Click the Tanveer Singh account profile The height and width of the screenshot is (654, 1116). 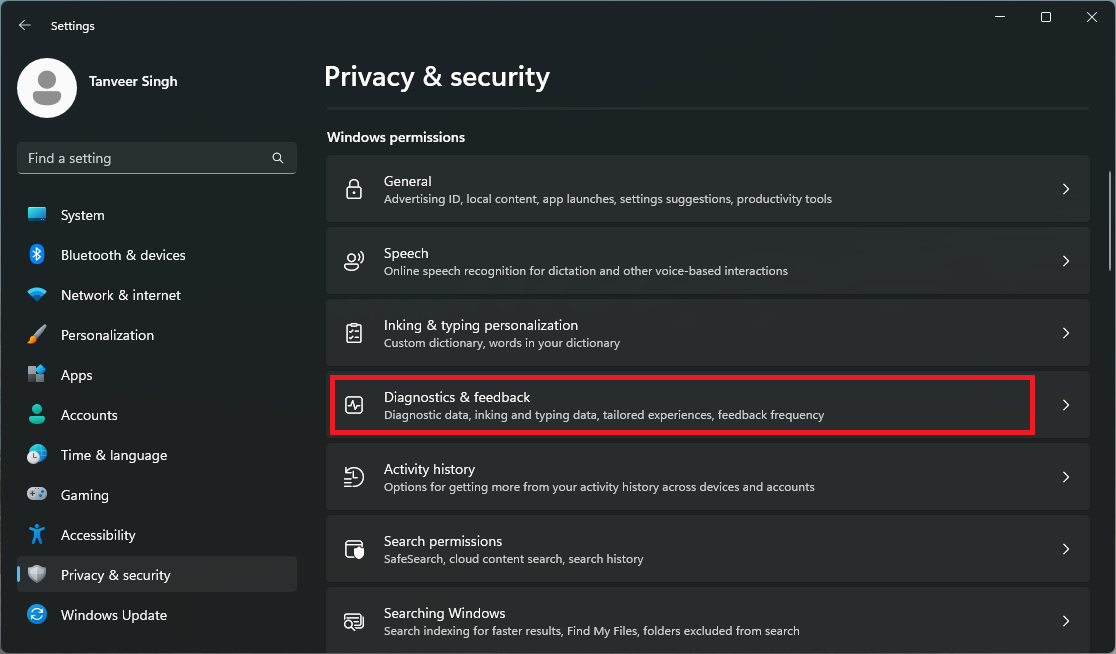pyautogui.click(x=97, y=88)
